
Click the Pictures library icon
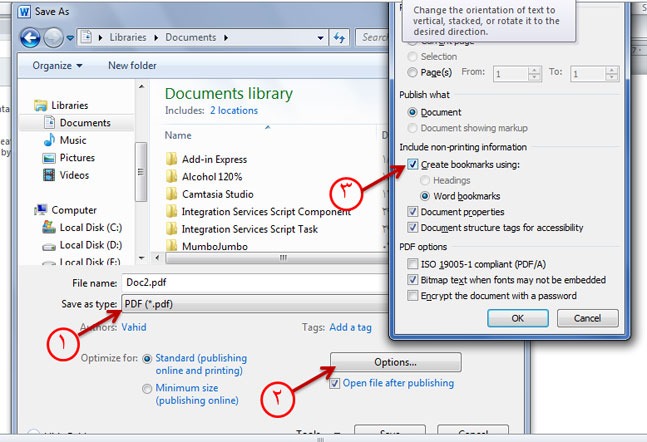[x=49, y=158]
